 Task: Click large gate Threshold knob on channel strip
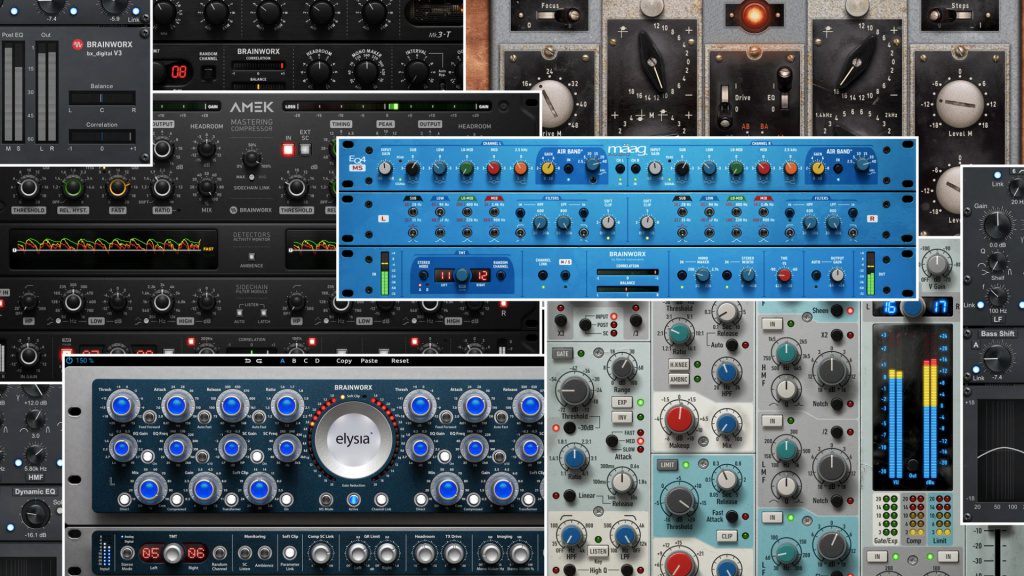point(574,389)
